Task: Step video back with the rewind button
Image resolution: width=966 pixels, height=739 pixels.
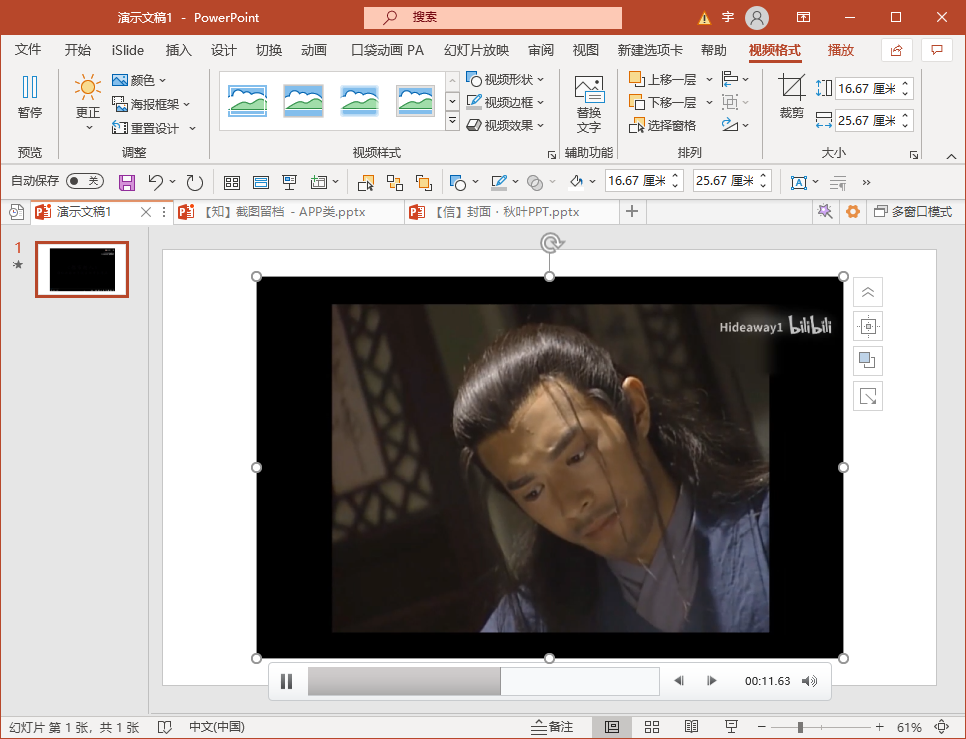Action: [x=679, y=681]
